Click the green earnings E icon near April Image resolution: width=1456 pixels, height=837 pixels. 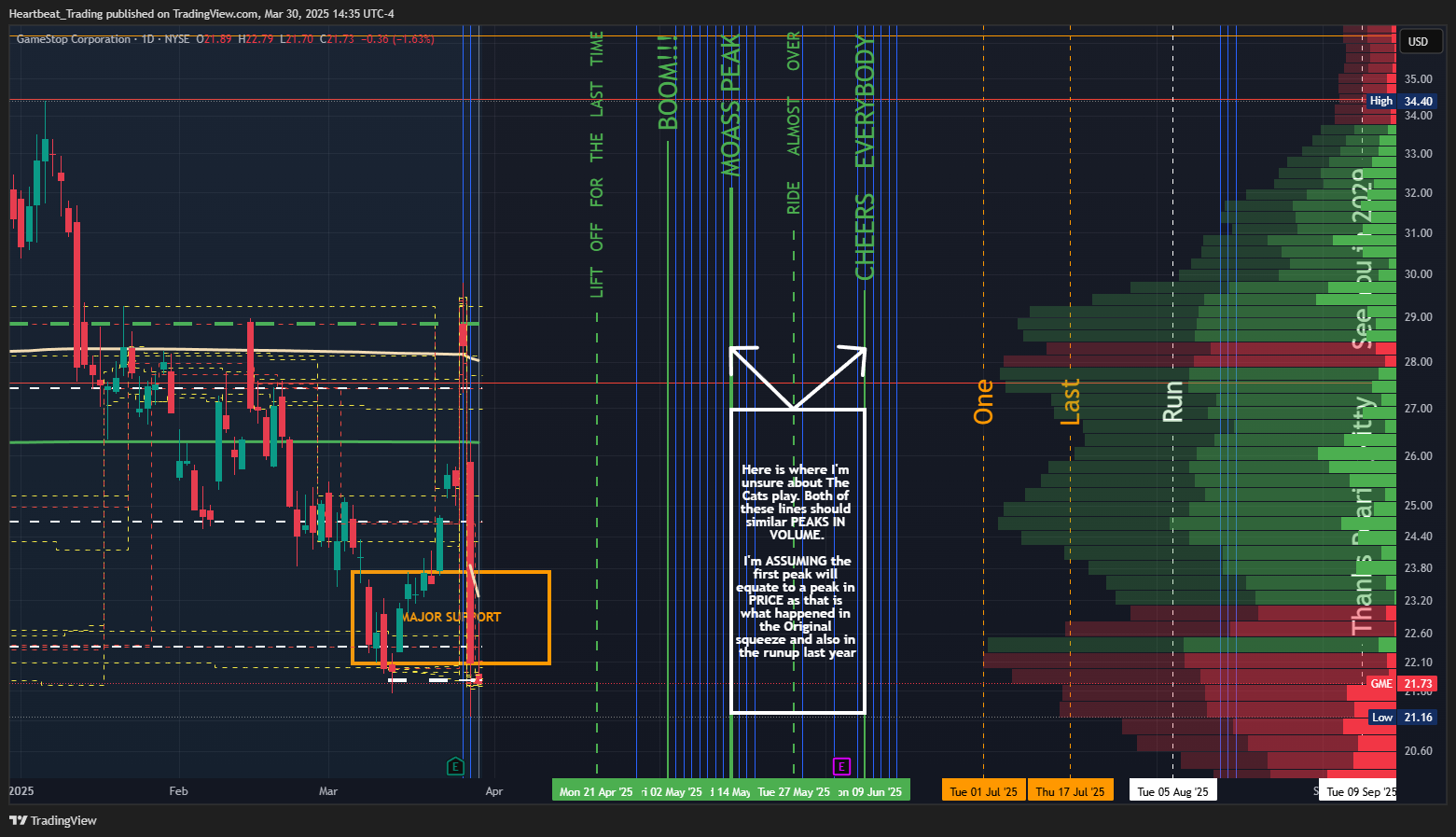point(455,767)
